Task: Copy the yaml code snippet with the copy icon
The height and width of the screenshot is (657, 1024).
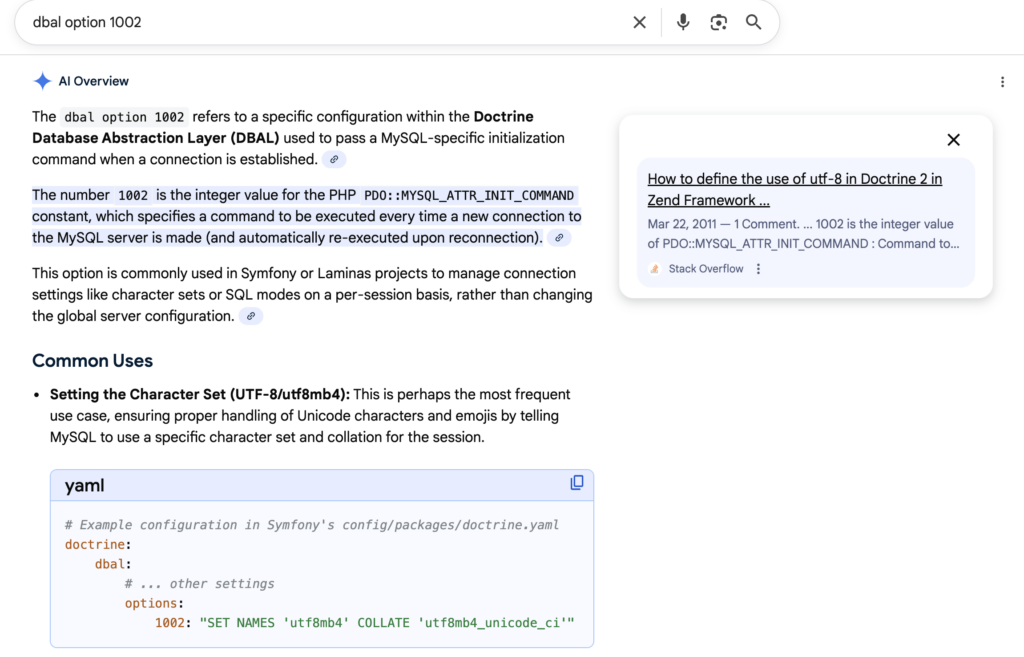Action: pyautogui.click(x=577, y=482)
